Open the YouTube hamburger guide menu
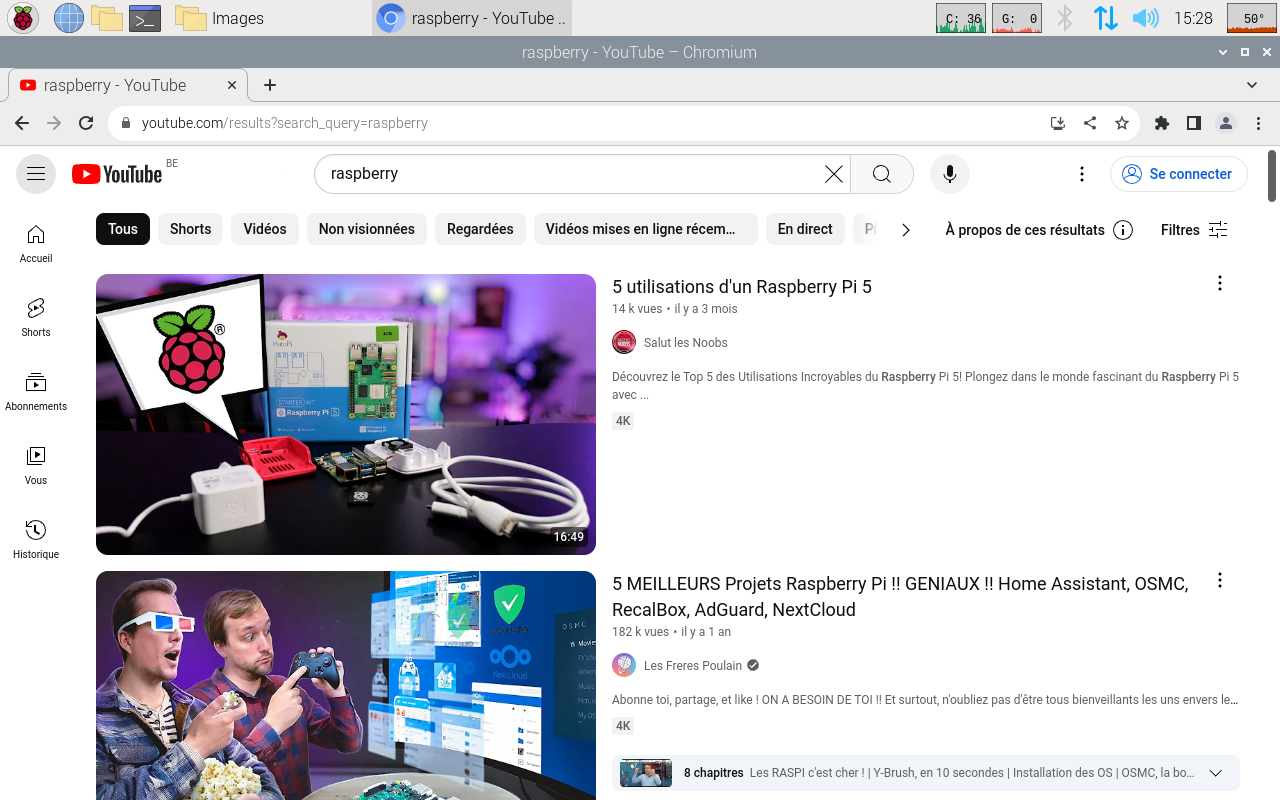1280x800 pixels. [x=36, y=174]
